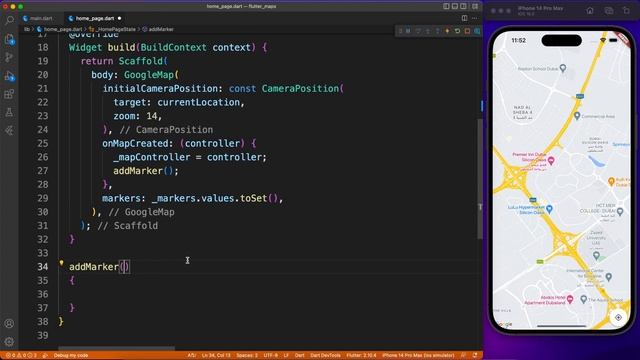Click the editor horizontal scrollbar
The width and height of the screenshot is (640, 360).
(x=116, y=349)
